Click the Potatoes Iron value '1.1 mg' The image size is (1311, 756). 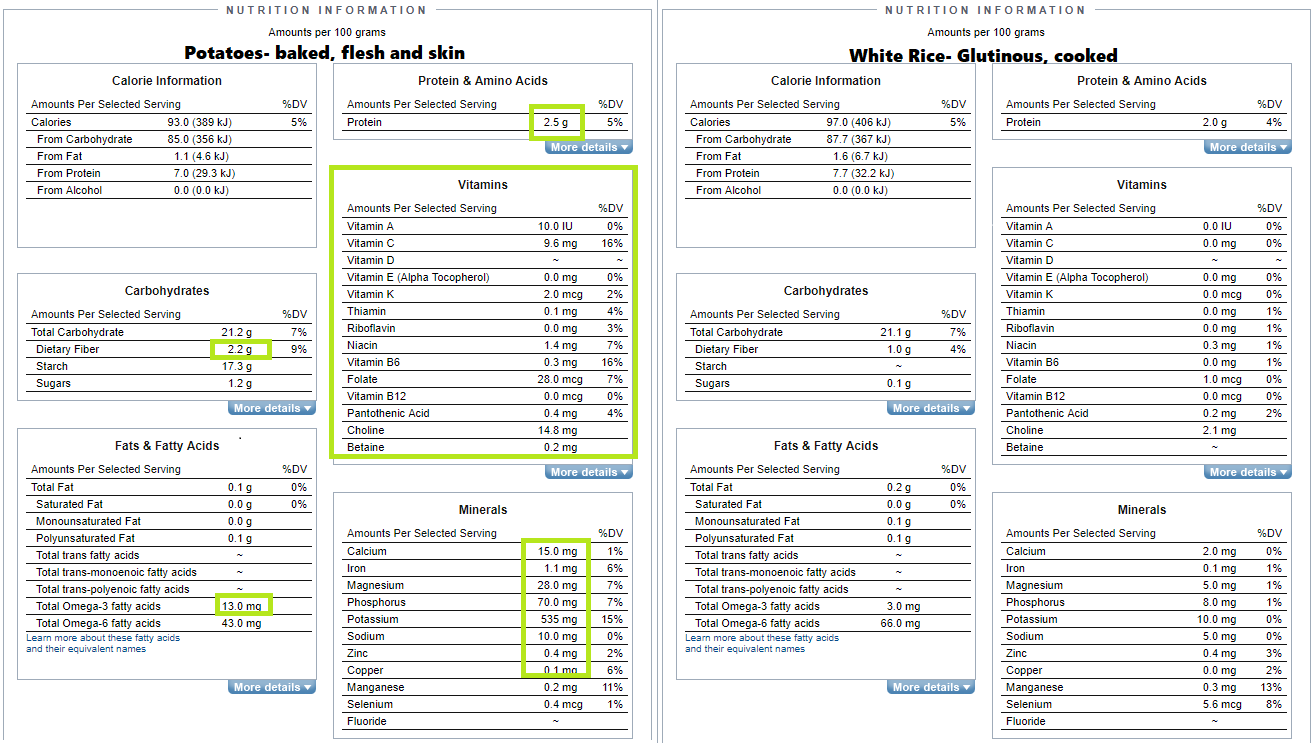click(561, 568)
